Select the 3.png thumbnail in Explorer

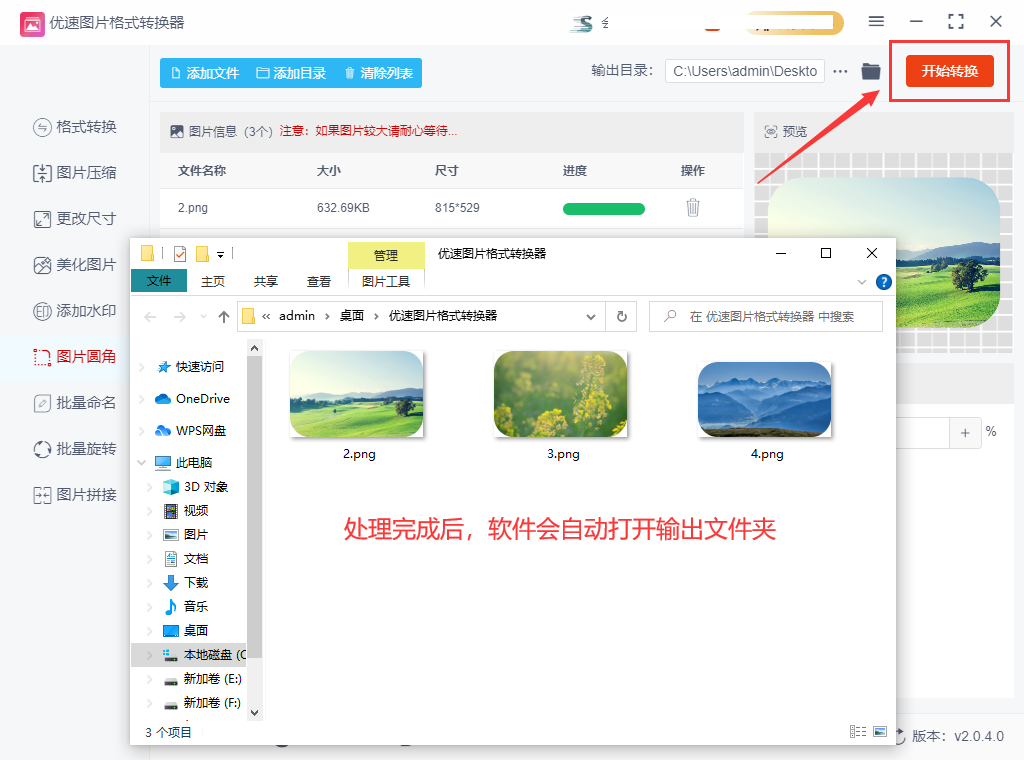tap(561, 394)
